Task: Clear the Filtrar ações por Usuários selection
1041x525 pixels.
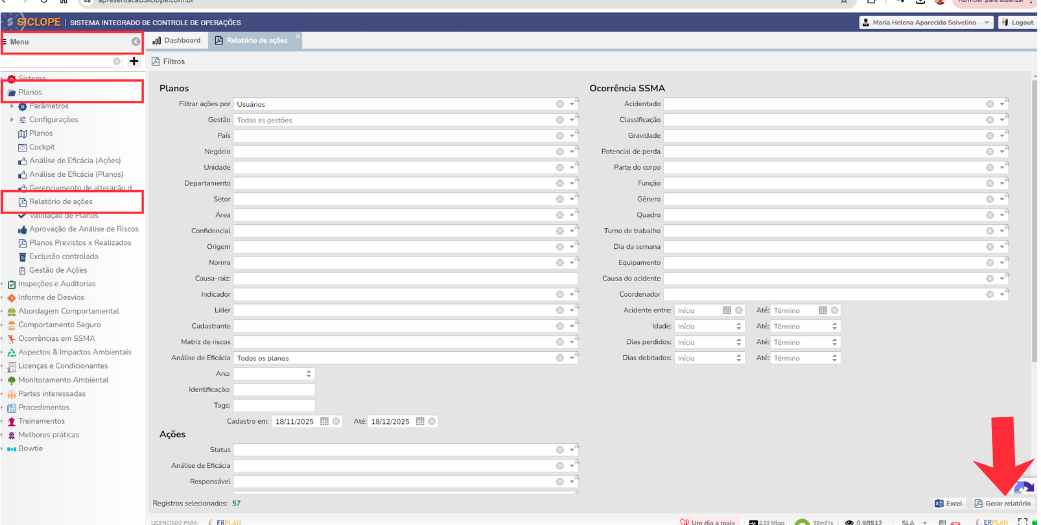Action: (x=560, y=104)
